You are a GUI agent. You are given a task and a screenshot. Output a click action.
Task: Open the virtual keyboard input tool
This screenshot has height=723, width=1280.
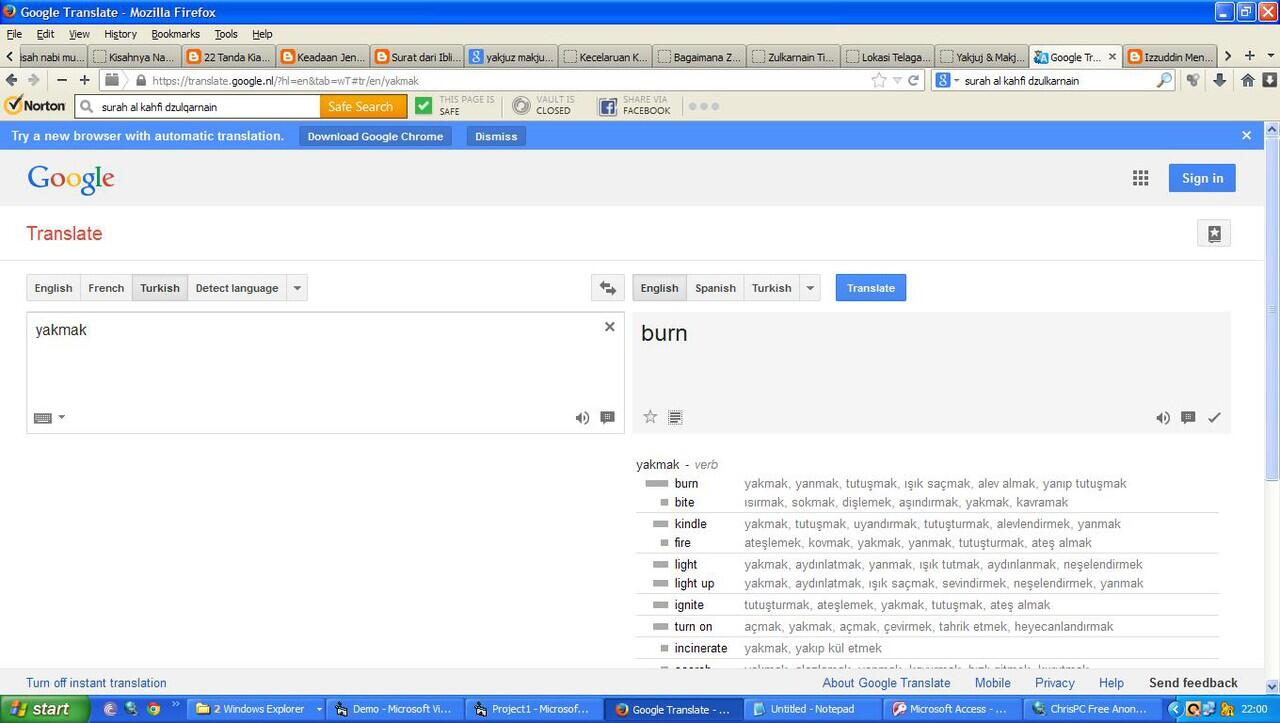click(43, 418)
